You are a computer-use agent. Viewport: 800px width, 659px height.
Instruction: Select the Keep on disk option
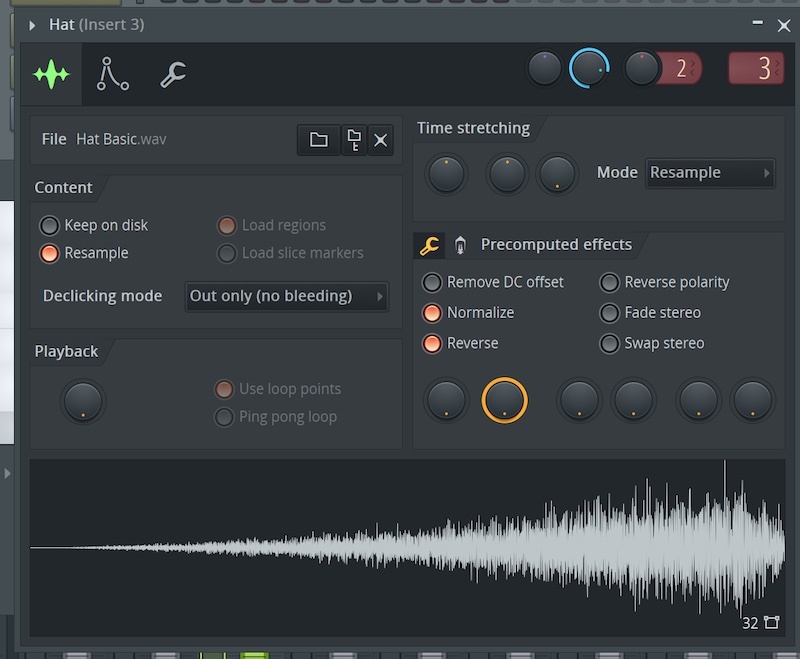point(49,225)
